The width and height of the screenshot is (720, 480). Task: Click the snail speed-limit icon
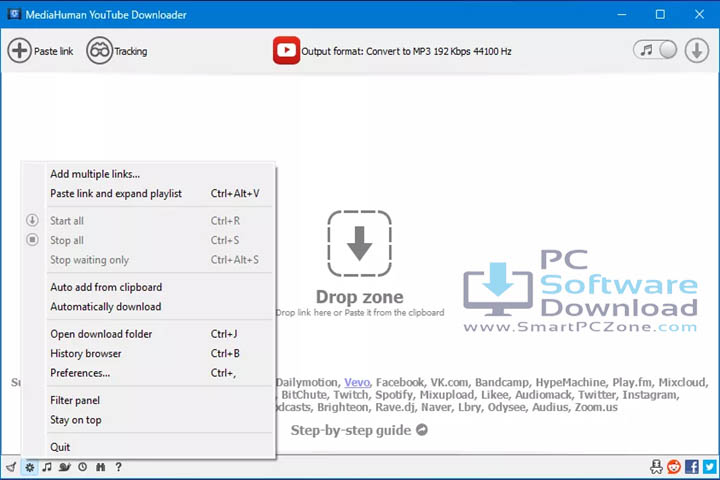pyautogui.click(x=65, y=467)
